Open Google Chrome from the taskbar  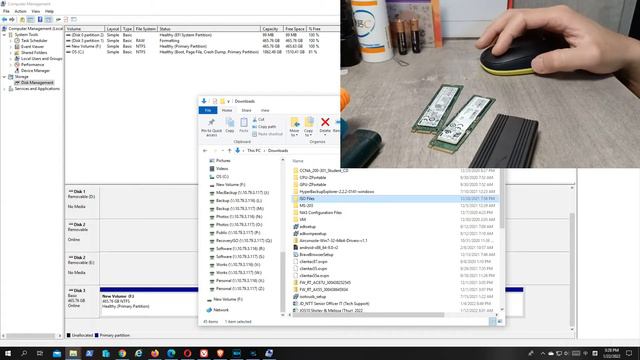pos(122,353)
